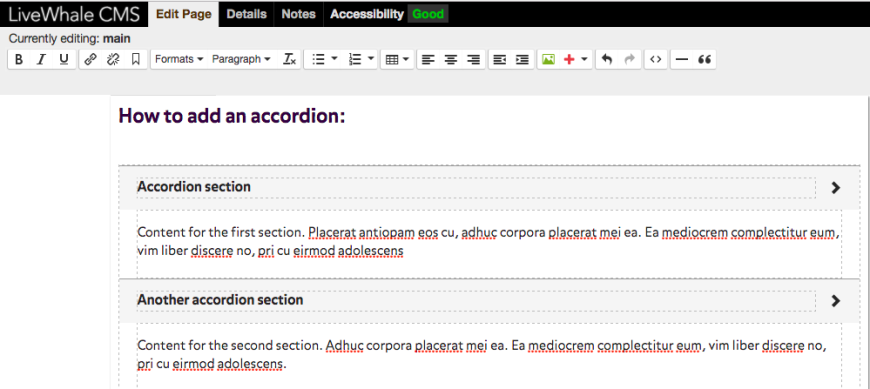Insert a table
Viewport: 870px width, 389px height.
click(392, 59)
